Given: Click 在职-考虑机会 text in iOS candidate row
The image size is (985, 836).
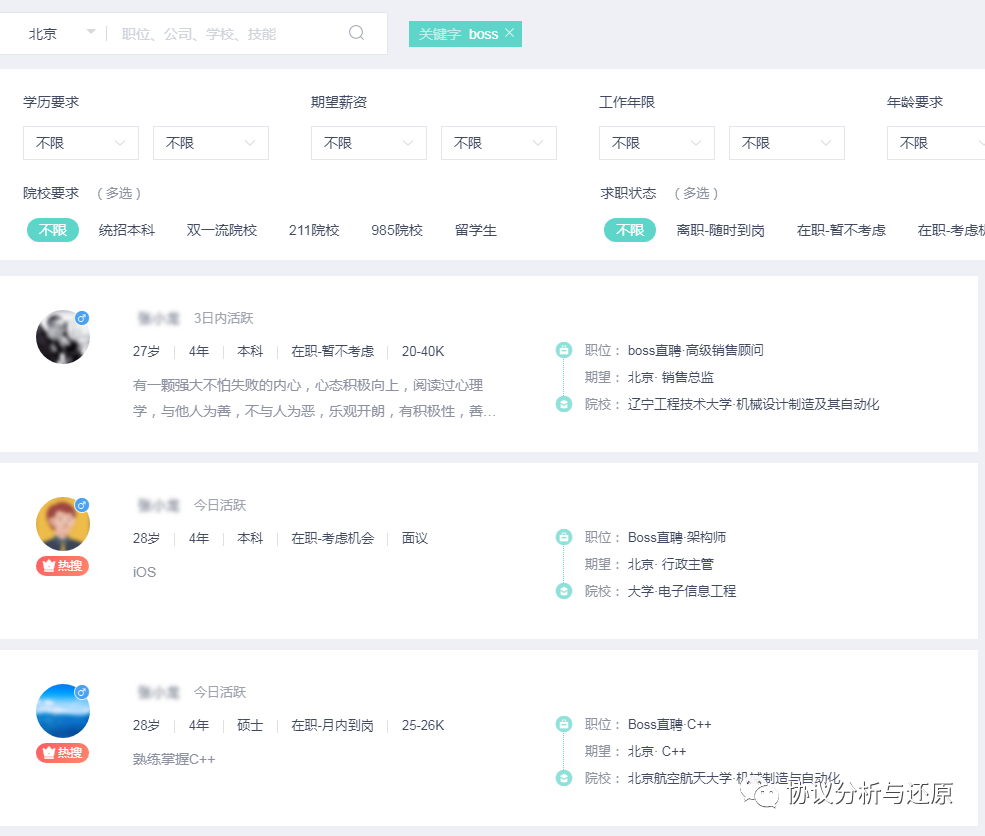Looking at the screenshot, I should point(332,538).
